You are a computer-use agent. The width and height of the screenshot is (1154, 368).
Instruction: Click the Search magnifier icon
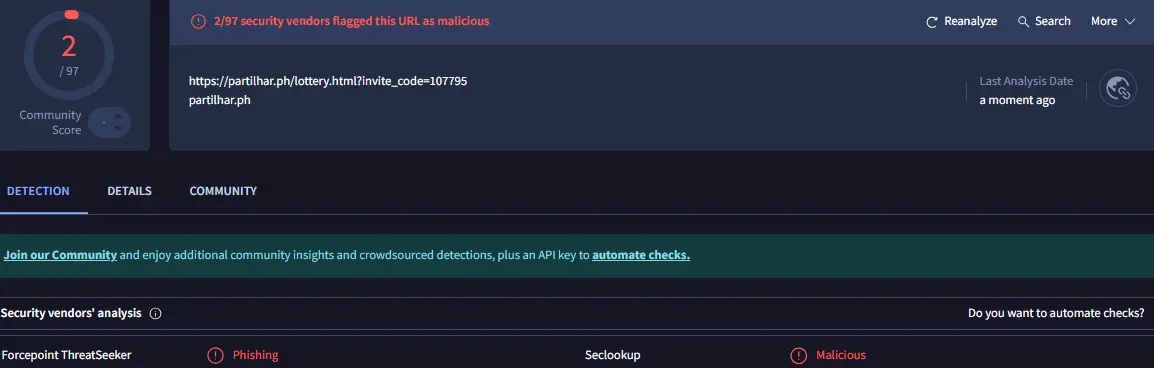[x=1023, y=22]
